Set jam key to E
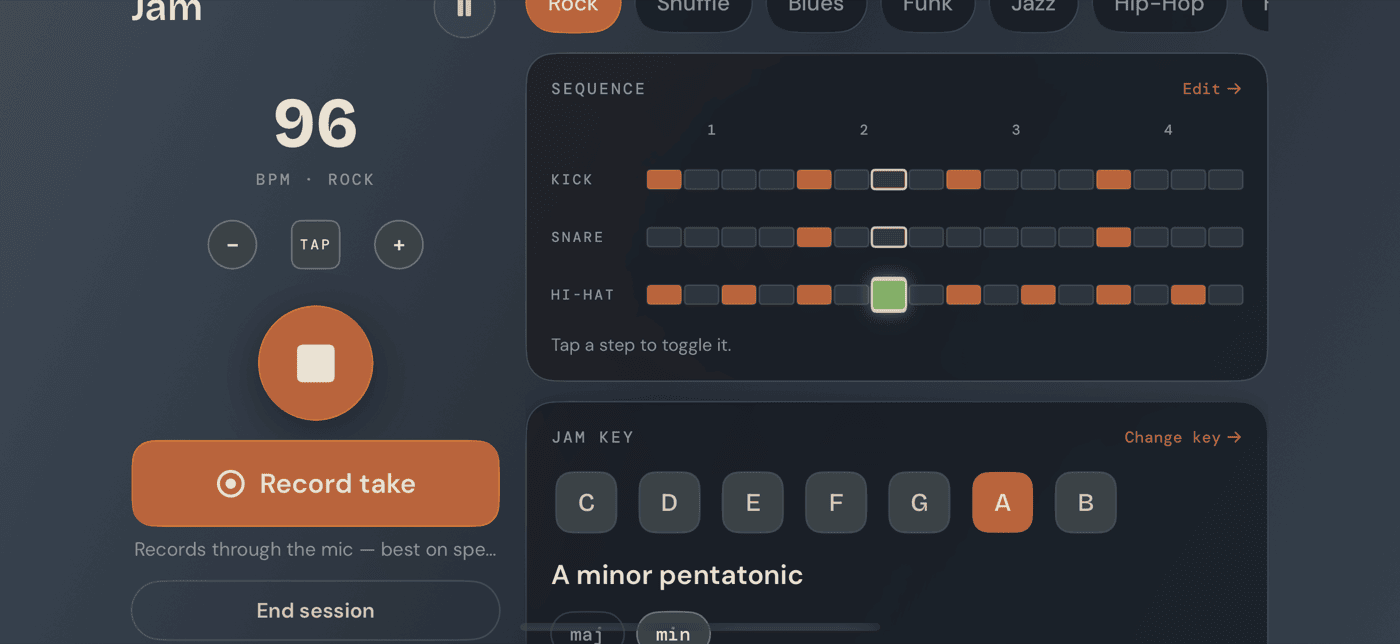Viewport: 1400px width, 644px height. pos(753,502)
